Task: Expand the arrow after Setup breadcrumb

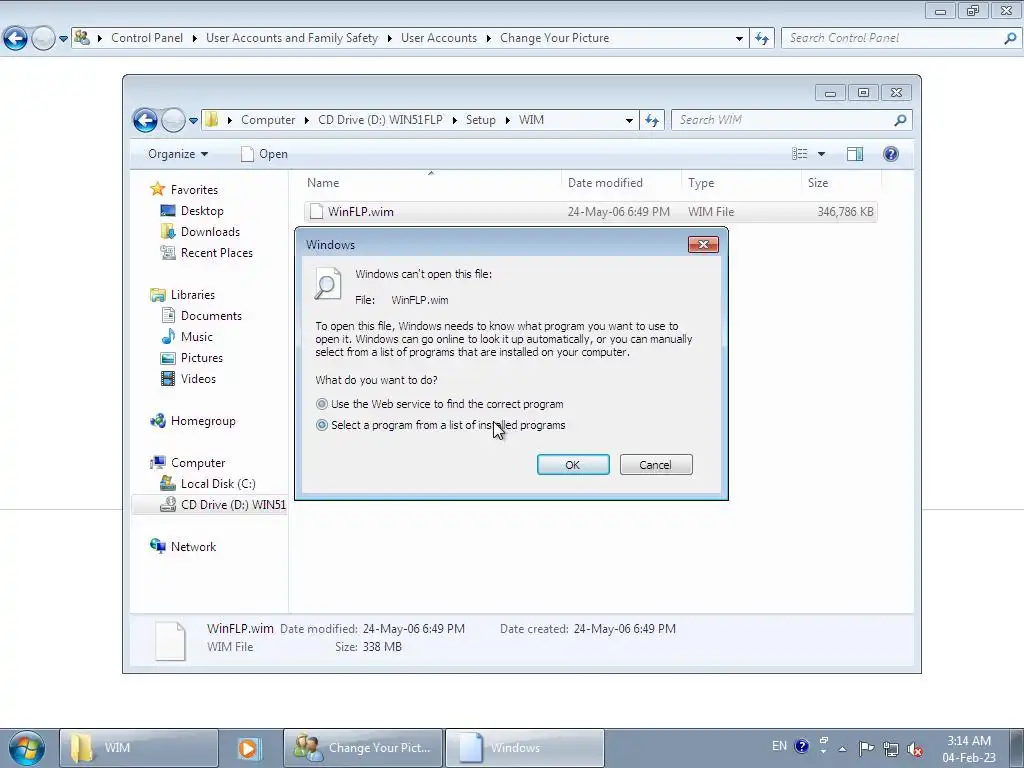Action: [x=507, y=120]
